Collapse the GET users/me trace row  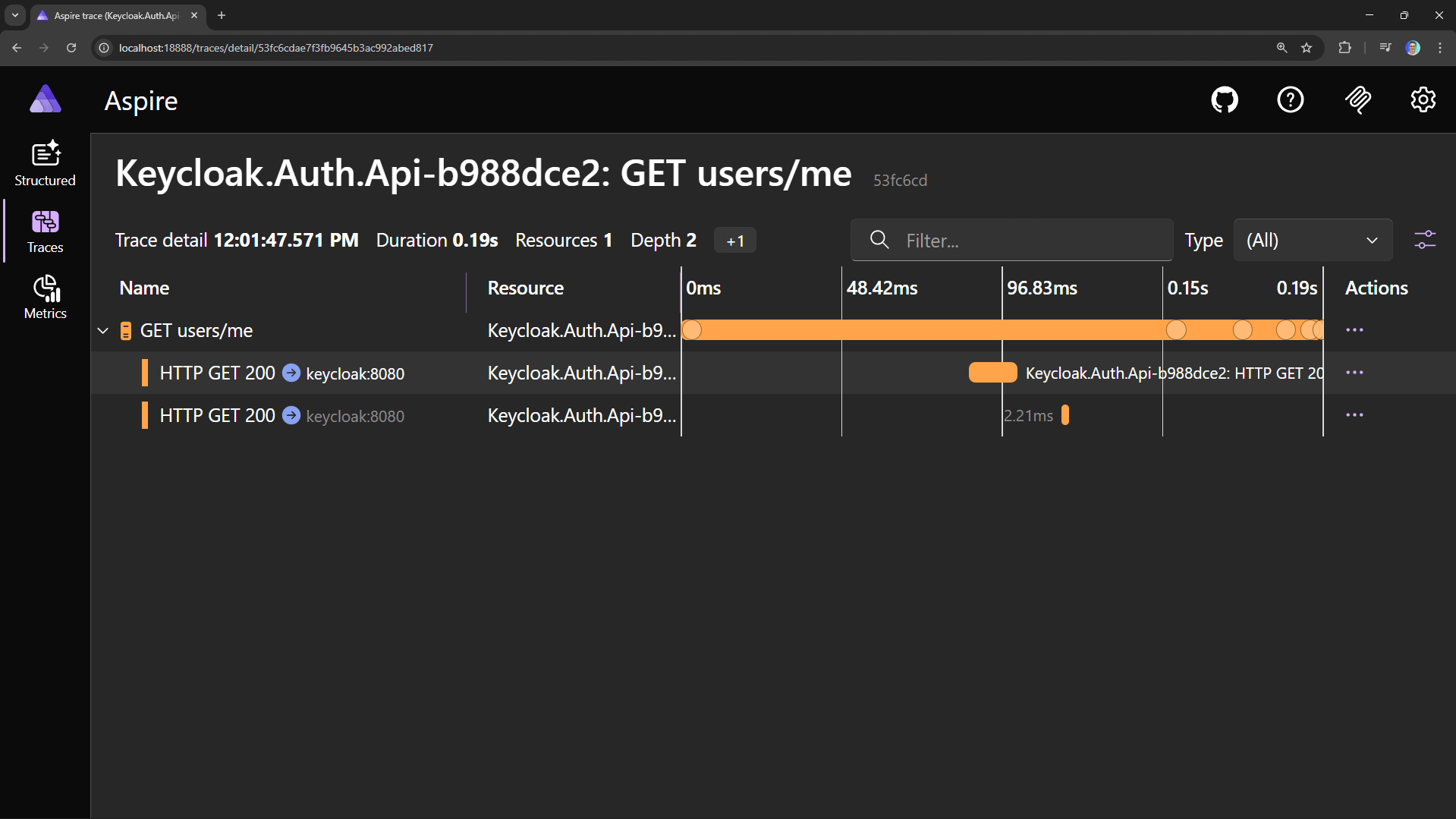102,330
